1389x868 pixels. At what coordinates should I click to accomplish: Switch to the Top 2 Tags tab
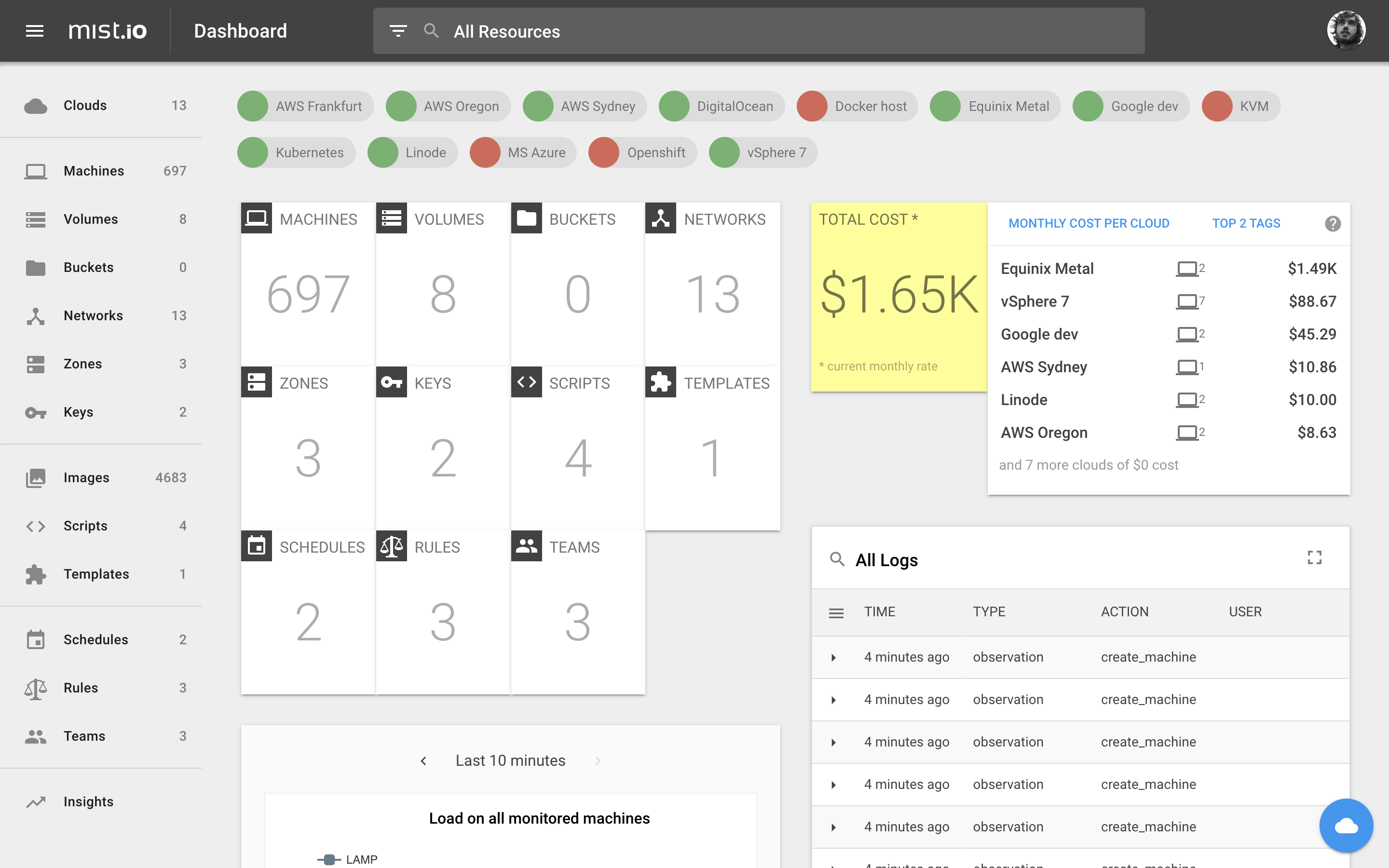pos(1246,223)
